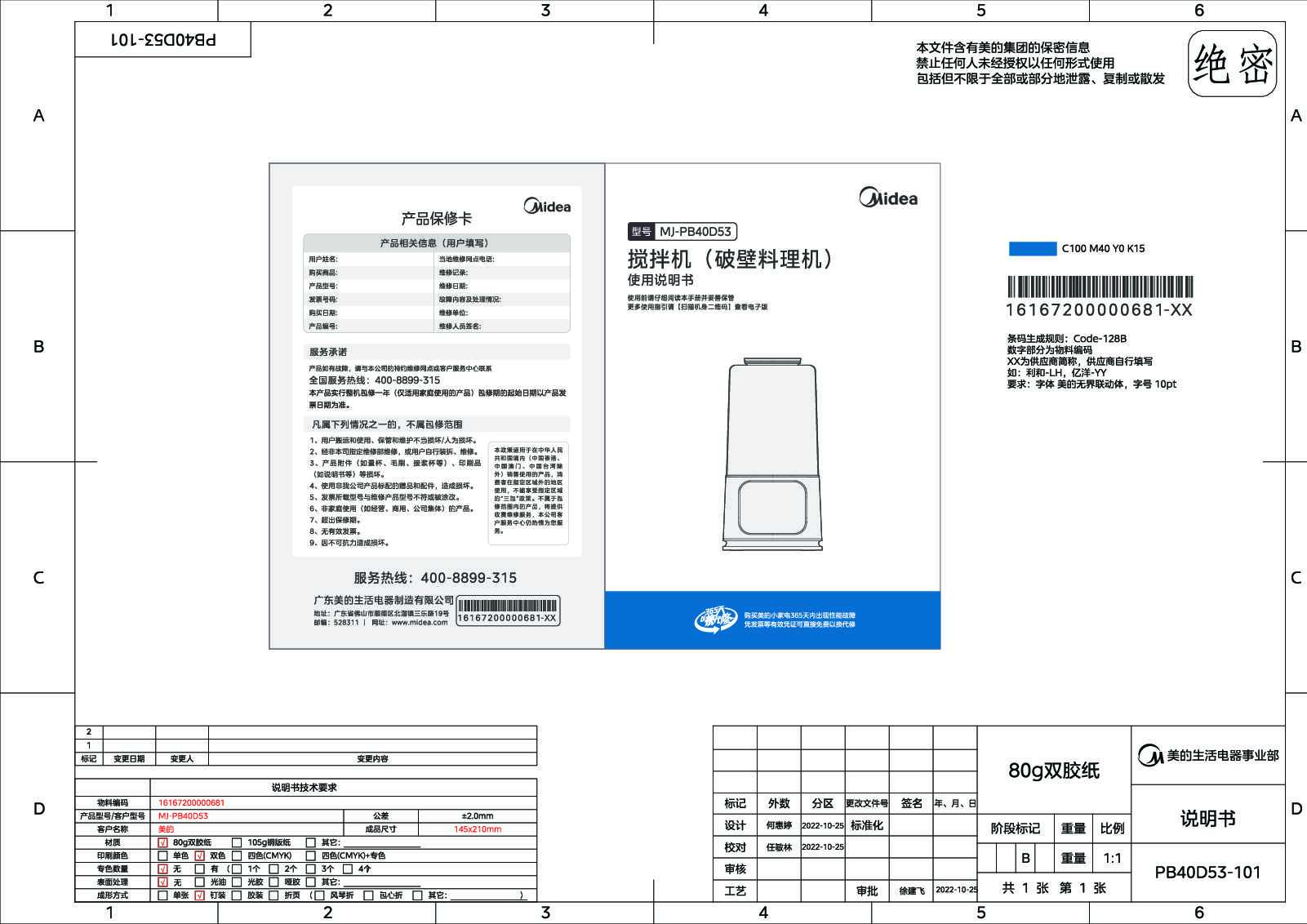Viewport: 1307px width, 924px height.
Task: Click the 绝密 confidential stamp
Action: (1233, 64)
